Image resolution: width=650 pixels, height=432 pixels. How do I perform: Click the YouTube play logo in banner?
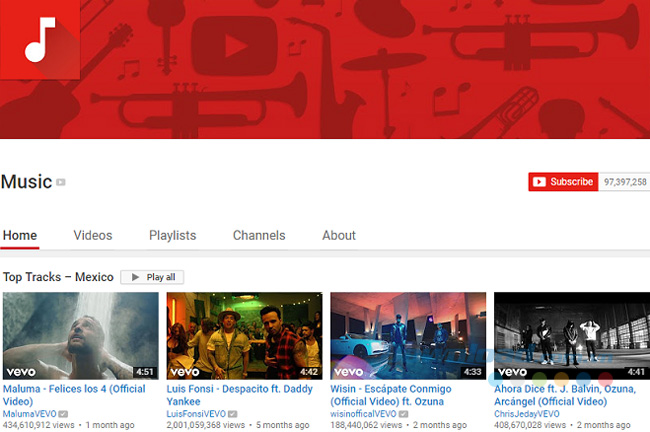pyautogui.click(x=234, y=46)
